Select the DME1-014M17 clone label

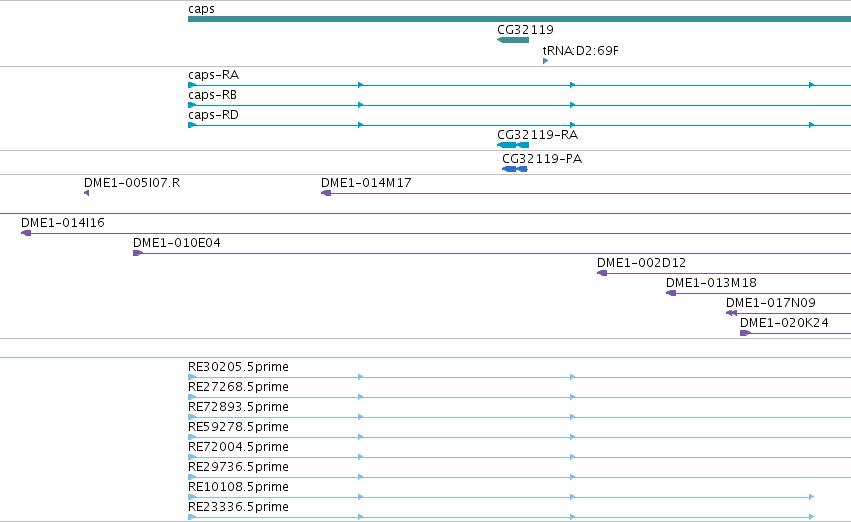[366, 183]
